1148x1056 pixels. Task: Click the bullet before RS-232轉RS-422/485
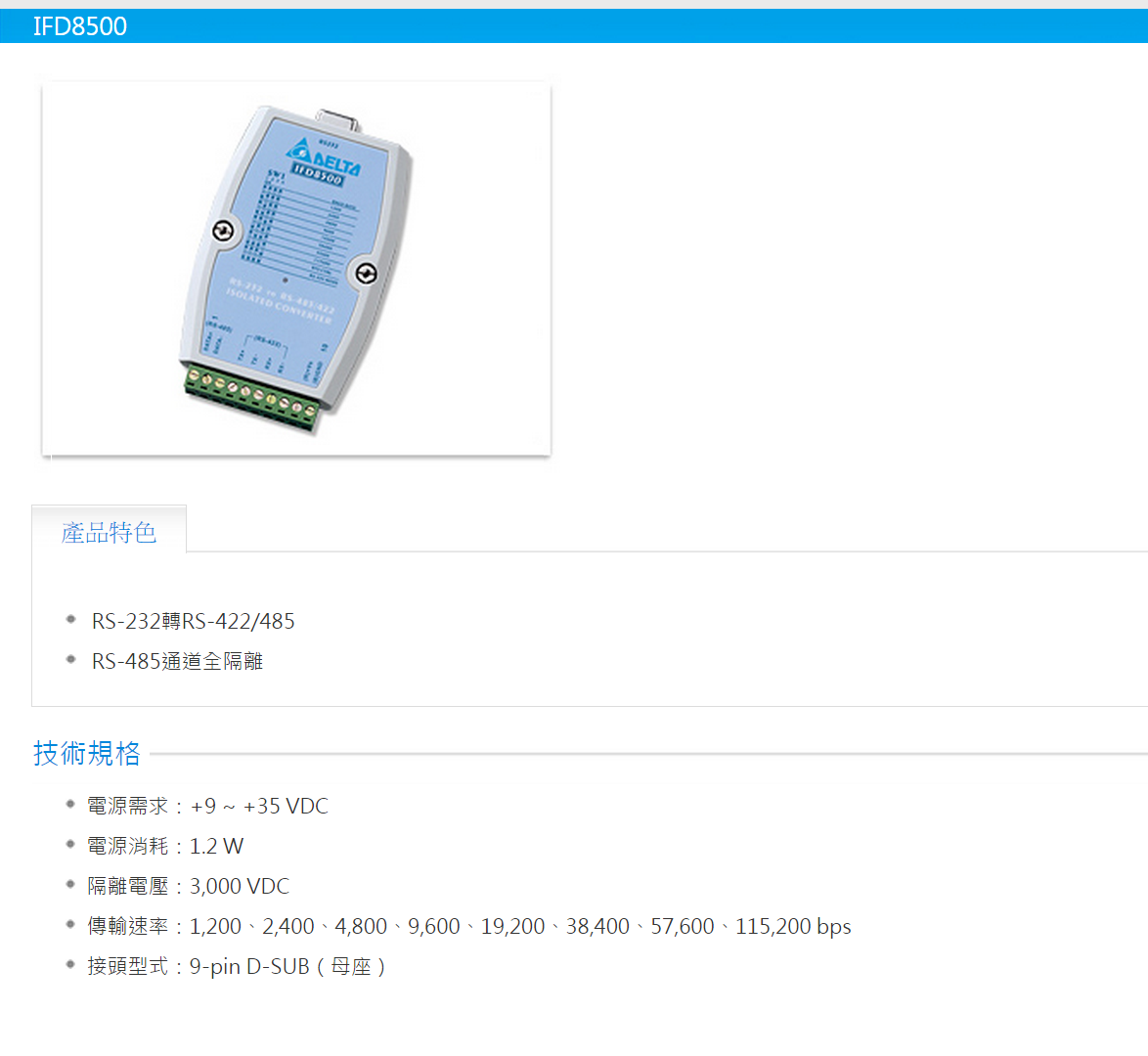tap(71, 620)
